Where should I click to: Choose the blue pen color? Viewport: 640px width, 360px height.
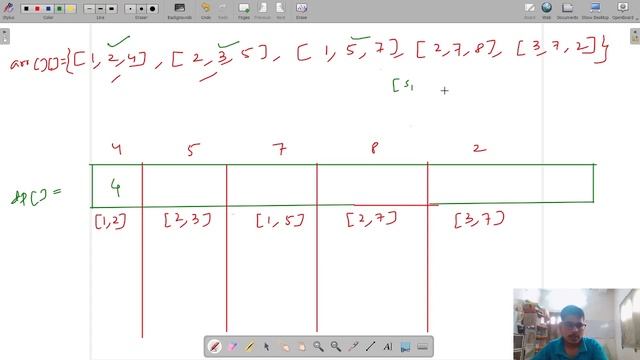point(48,9)
